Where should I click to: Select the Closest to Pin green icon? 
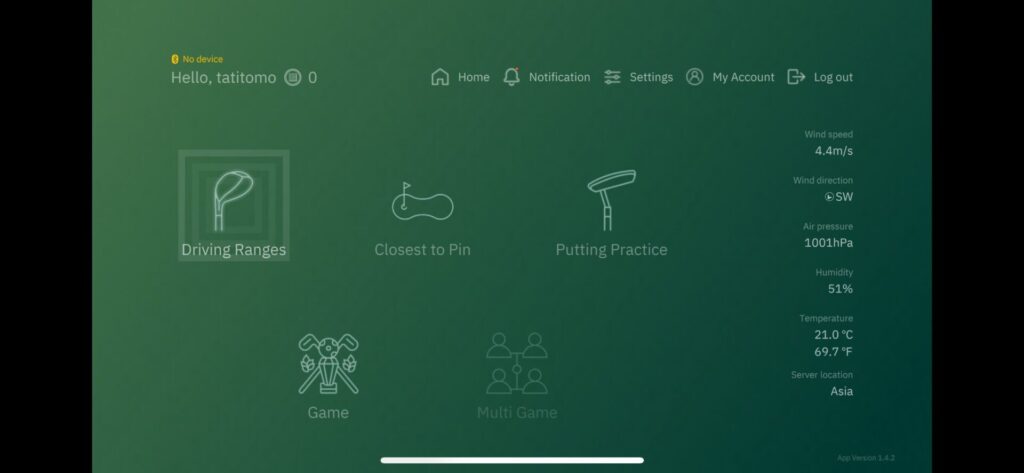422,201
